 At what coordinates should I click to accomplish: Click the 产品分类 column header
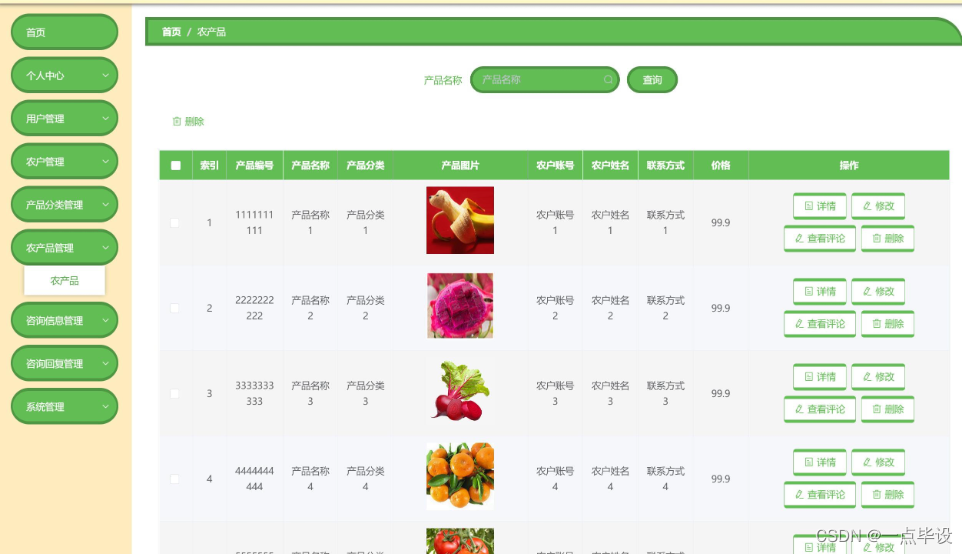pyautogui.click(x=365, y=166)
